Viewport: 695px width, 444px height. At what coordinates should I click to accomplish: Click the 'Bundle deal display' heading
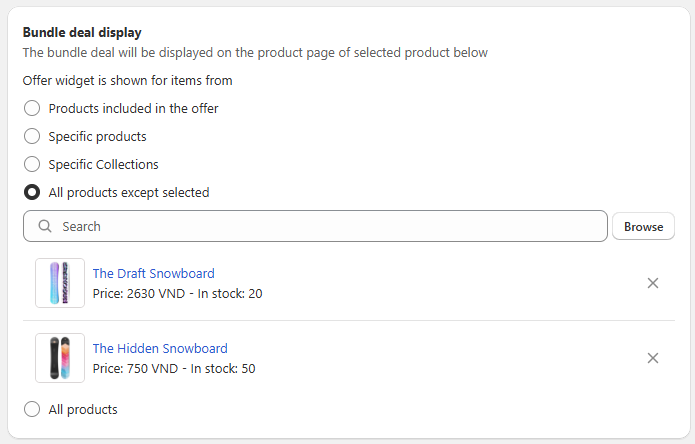pos(82,33)
